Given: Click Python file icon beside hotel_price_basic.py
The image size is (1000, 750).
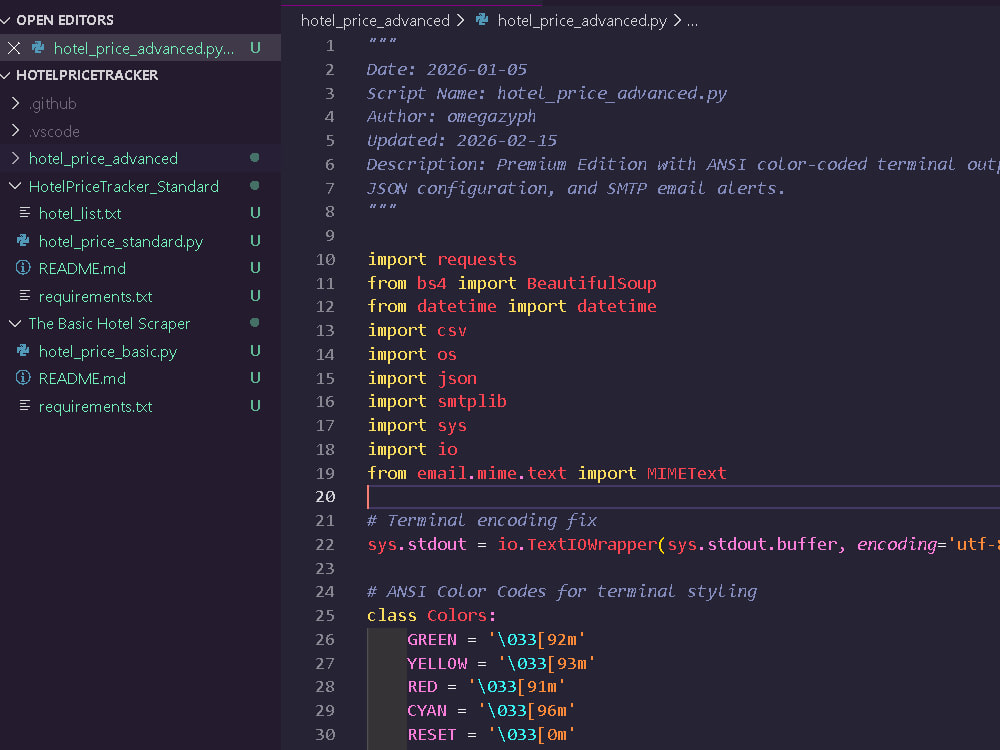Looking at the screenshot, I should pyautogui.click(x=24, y=351).
